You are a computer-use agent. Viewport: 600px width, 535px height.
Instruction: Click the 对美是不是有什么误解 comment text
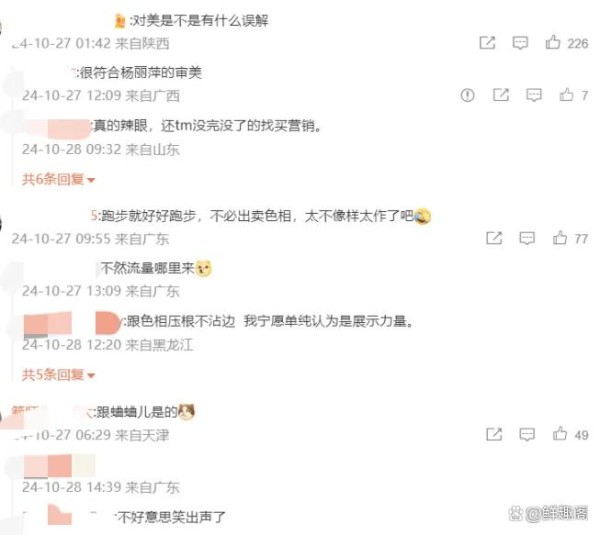pos(200,20)
